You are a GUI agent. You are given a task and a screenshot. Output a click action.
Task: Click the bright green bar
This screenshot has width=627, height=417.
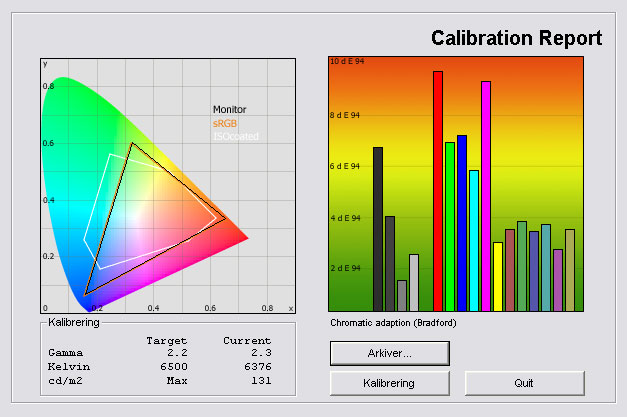point(450,226)
